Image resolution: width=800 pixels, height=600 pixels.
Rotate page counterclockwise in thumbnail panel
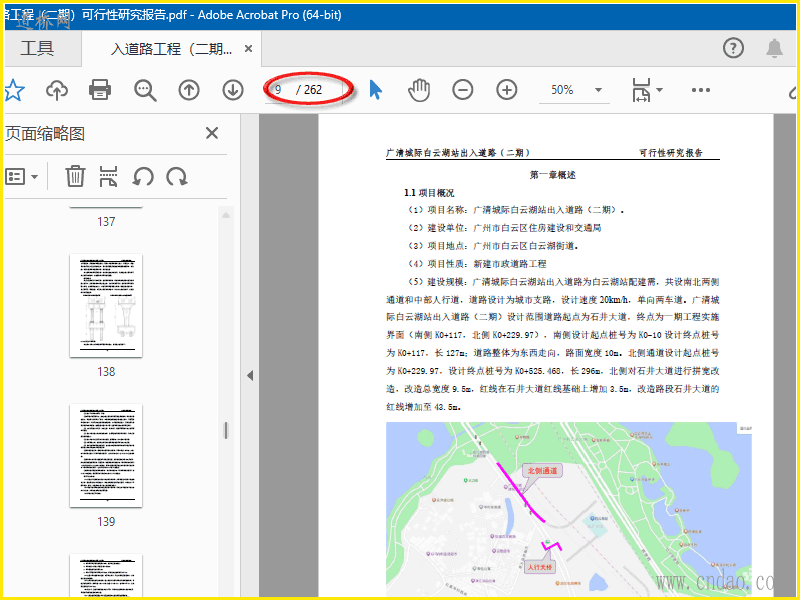pyautogui.click(x=143, y=177)
